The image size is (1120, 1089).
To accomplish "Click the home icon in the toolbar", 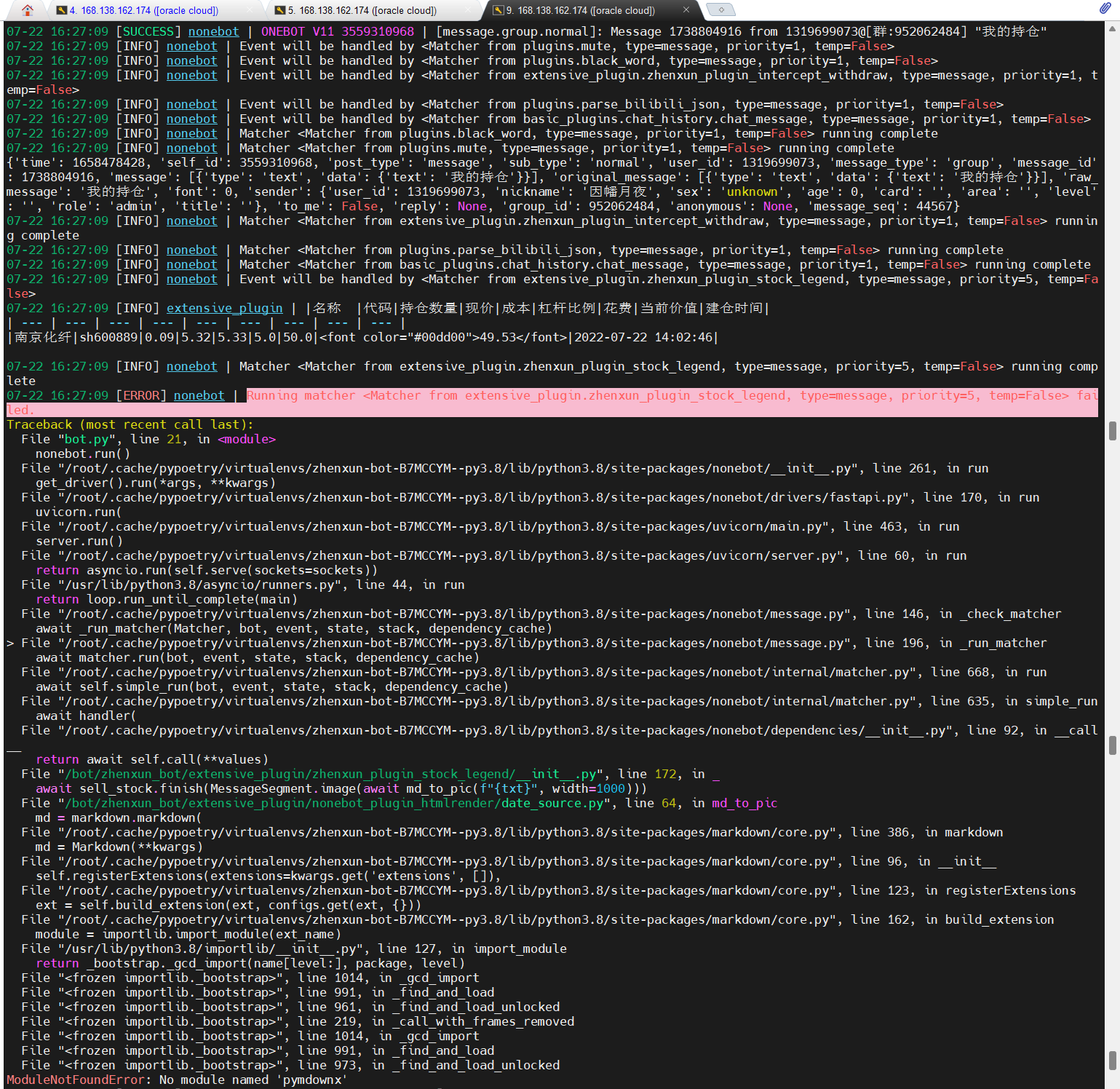I will tap(27, 10).
